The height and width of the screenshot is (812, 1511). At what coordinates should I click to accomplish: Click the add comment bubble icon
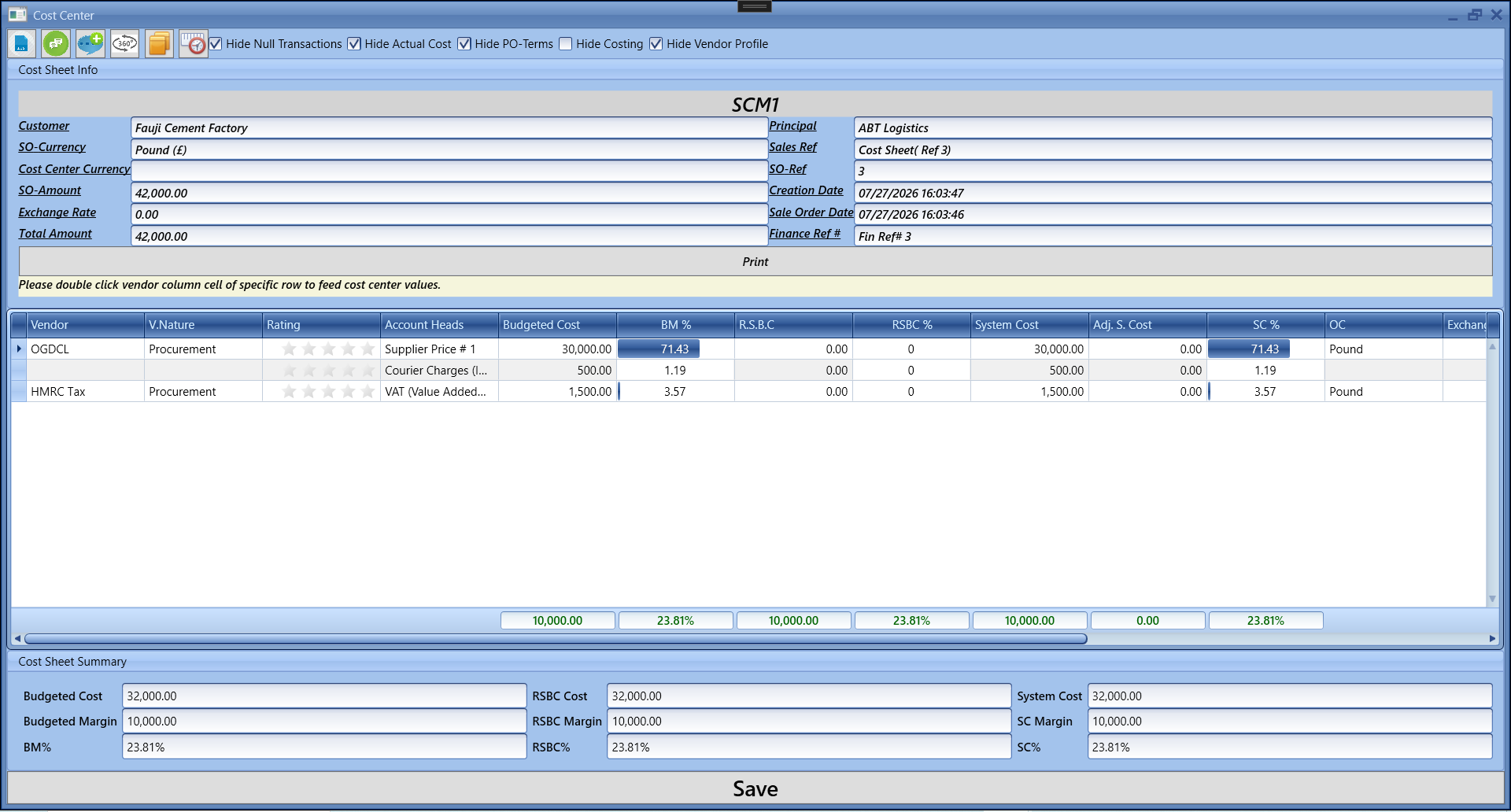coord(91,44)
